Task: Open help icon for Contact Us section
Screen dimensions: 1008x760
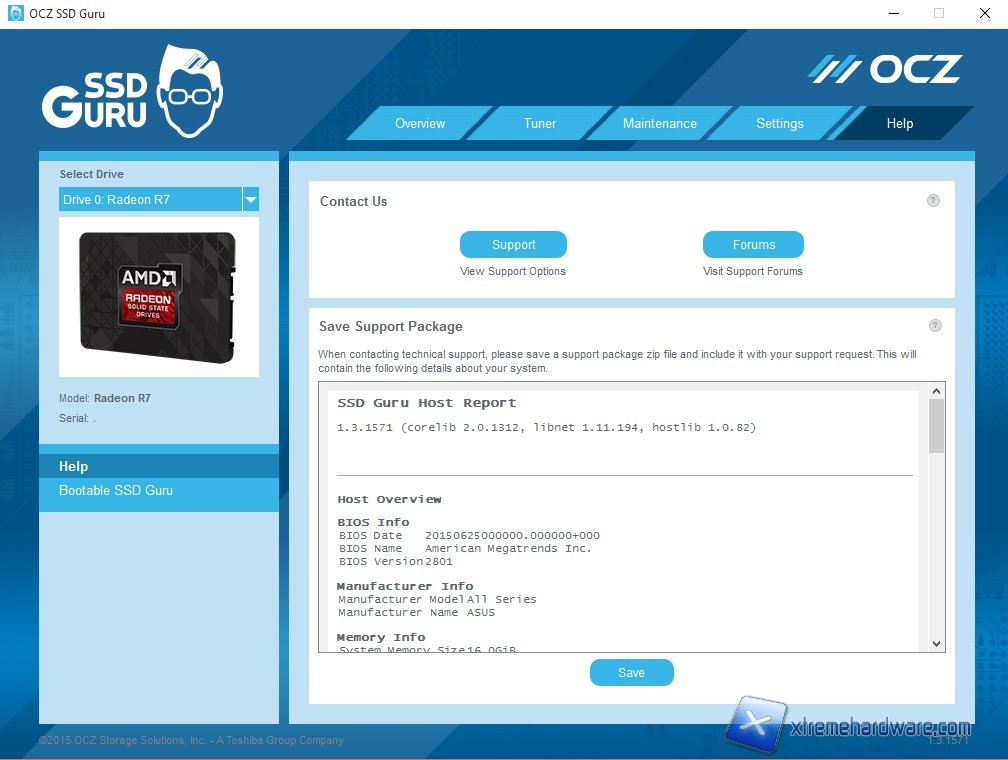Action: coord(933,200)
